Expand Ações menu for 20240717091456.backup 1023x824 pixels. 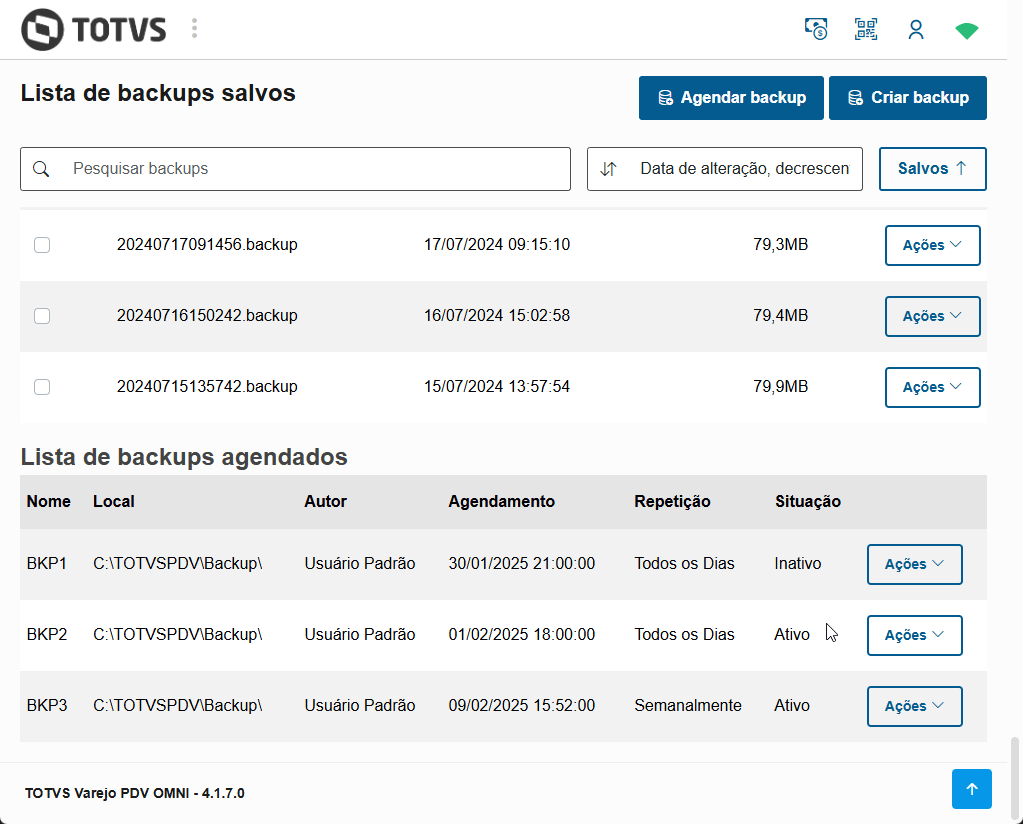[932, 245]
